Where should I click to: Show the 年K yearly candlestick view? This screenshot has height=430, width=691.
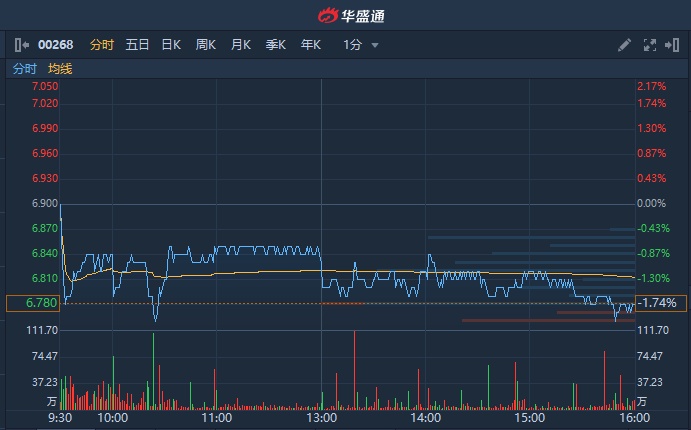coord(311,45)
